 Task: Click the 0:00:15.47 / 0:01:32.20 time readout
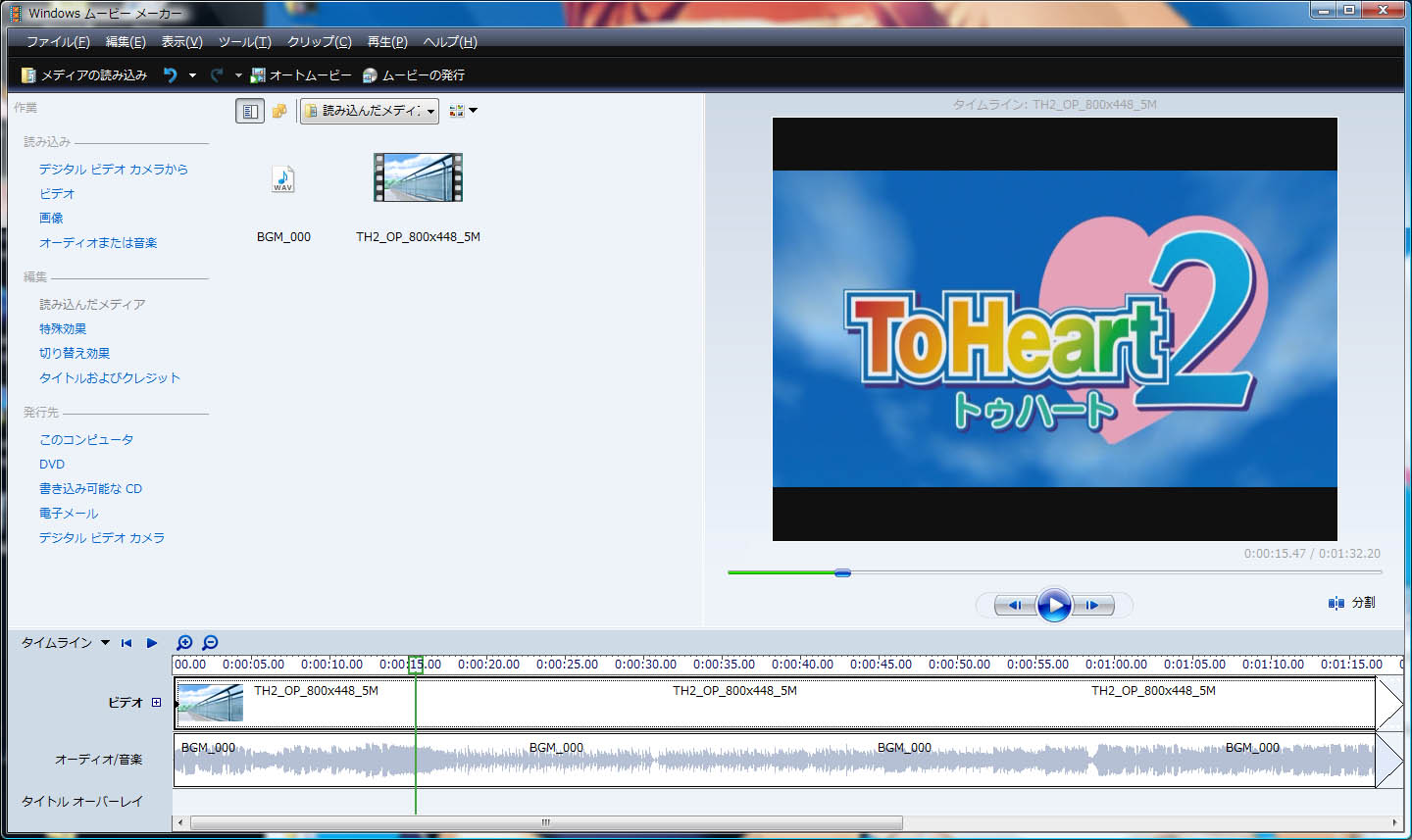pyautogui.click(x=1312, y=554)
